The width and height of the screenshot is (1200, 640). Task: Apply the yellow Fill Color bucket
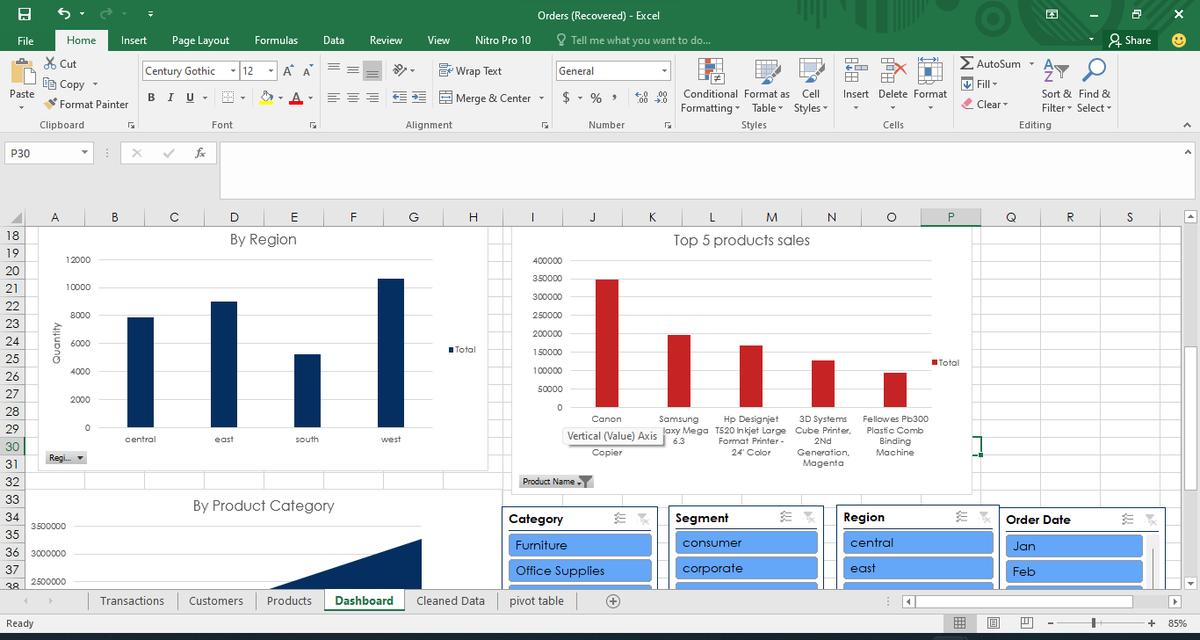266,98
